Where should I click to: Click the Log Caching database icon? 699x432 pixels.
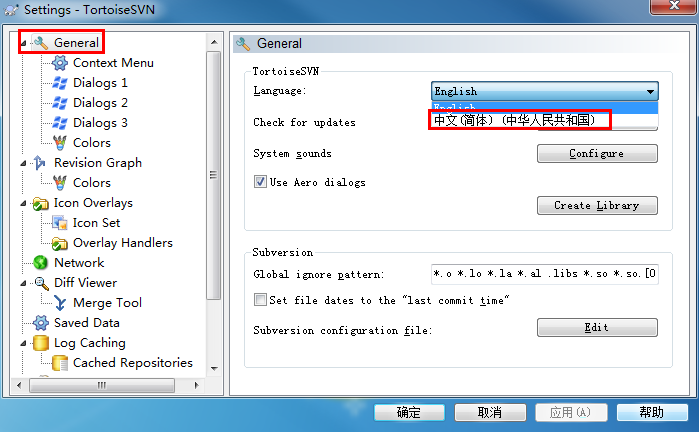coord(41,343)
